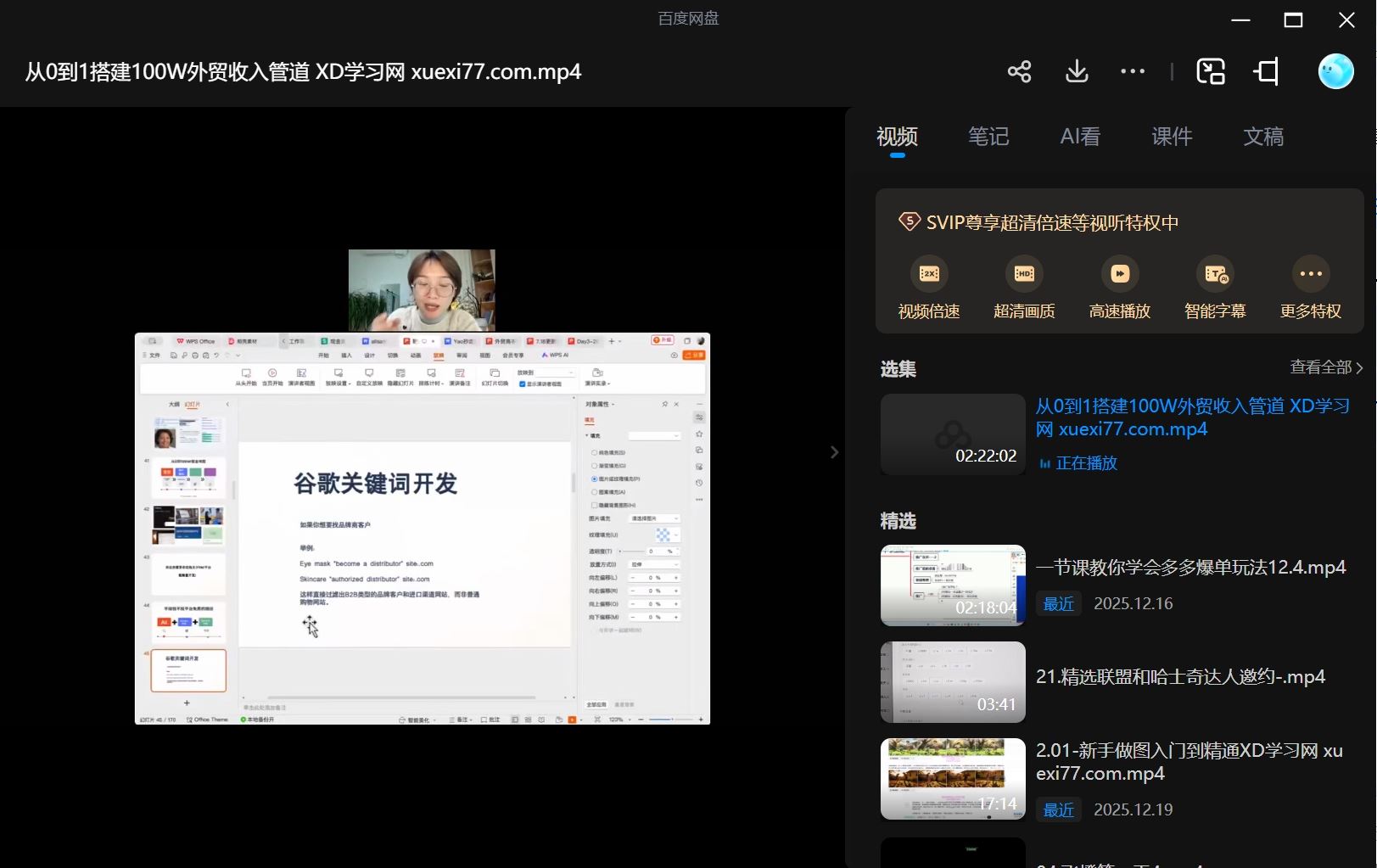Screen dimensions: 1377x868
Task: Open the more options (...) menu at top
Action: pyautogui.click(x=1132, y=71)
